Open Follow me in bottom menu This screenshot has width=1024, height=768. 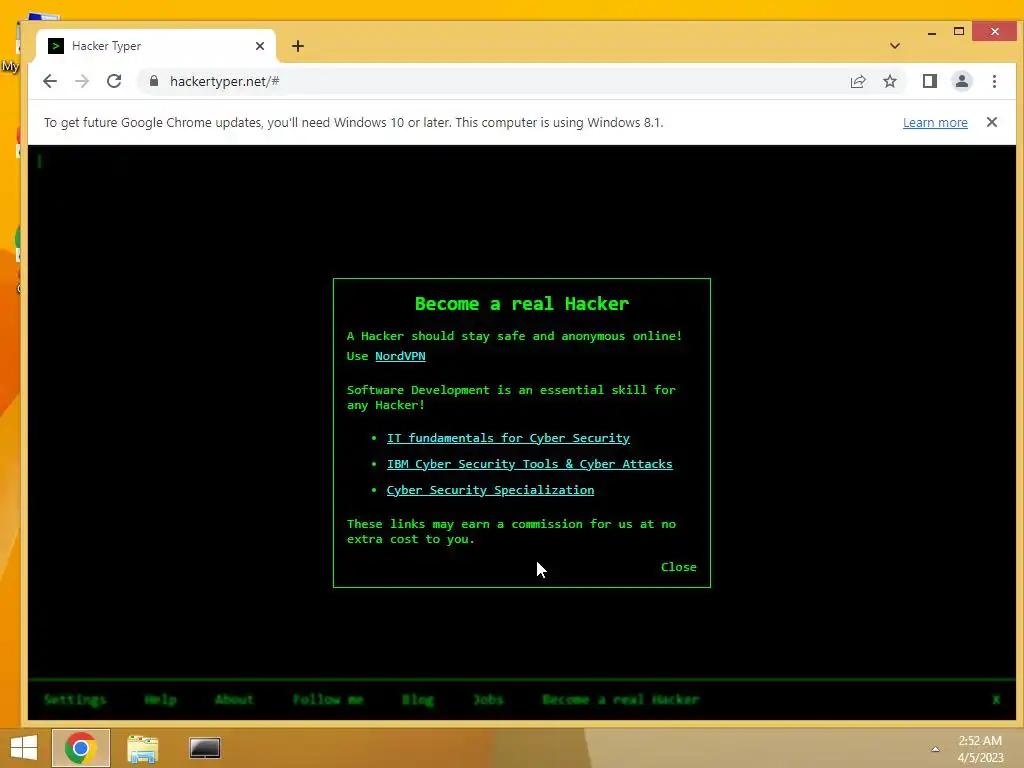(328, 699)
